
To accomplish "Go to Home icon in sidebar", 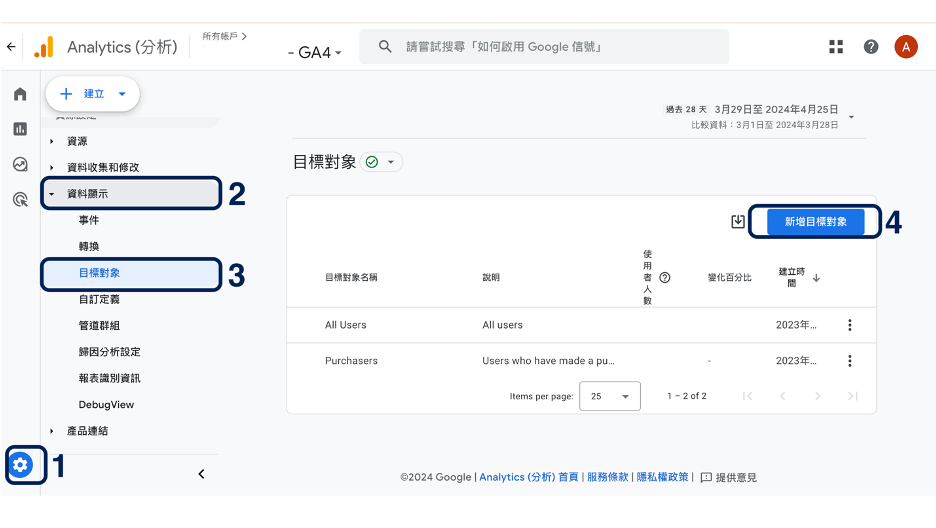I will 20,94.
